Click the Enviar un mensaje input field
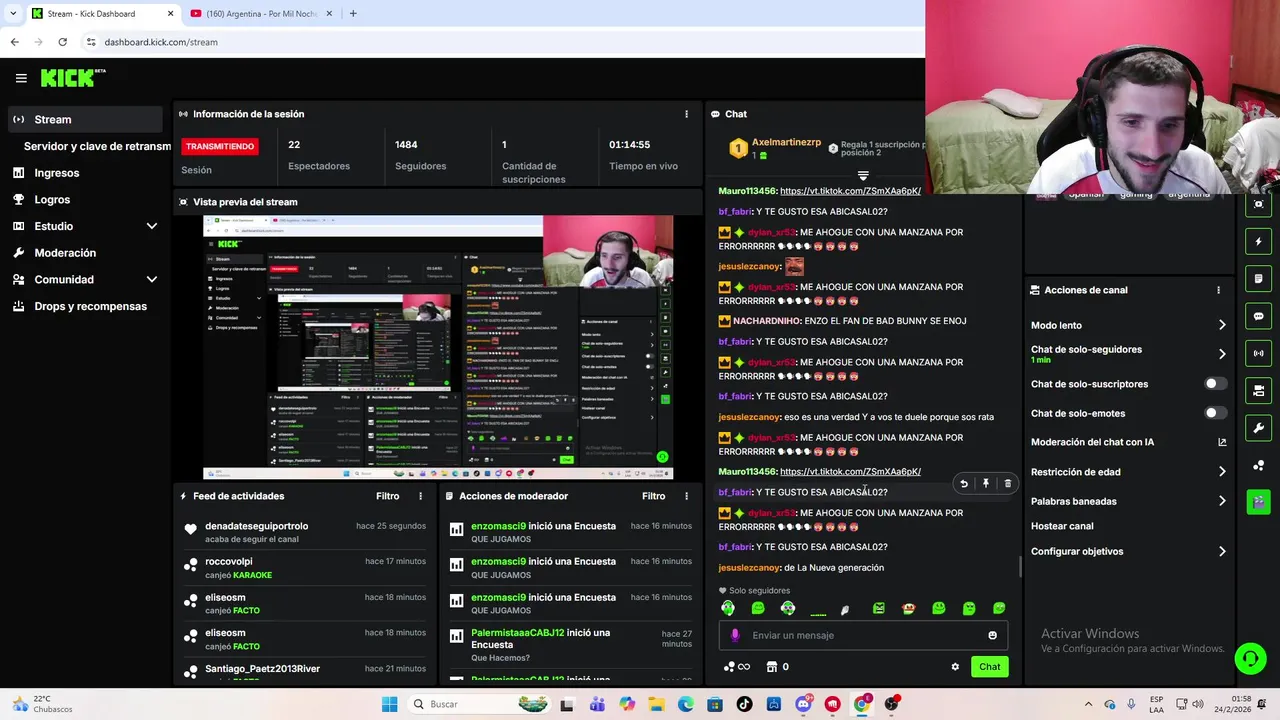This screenshot has width=1280, height=720. point(863,635)
